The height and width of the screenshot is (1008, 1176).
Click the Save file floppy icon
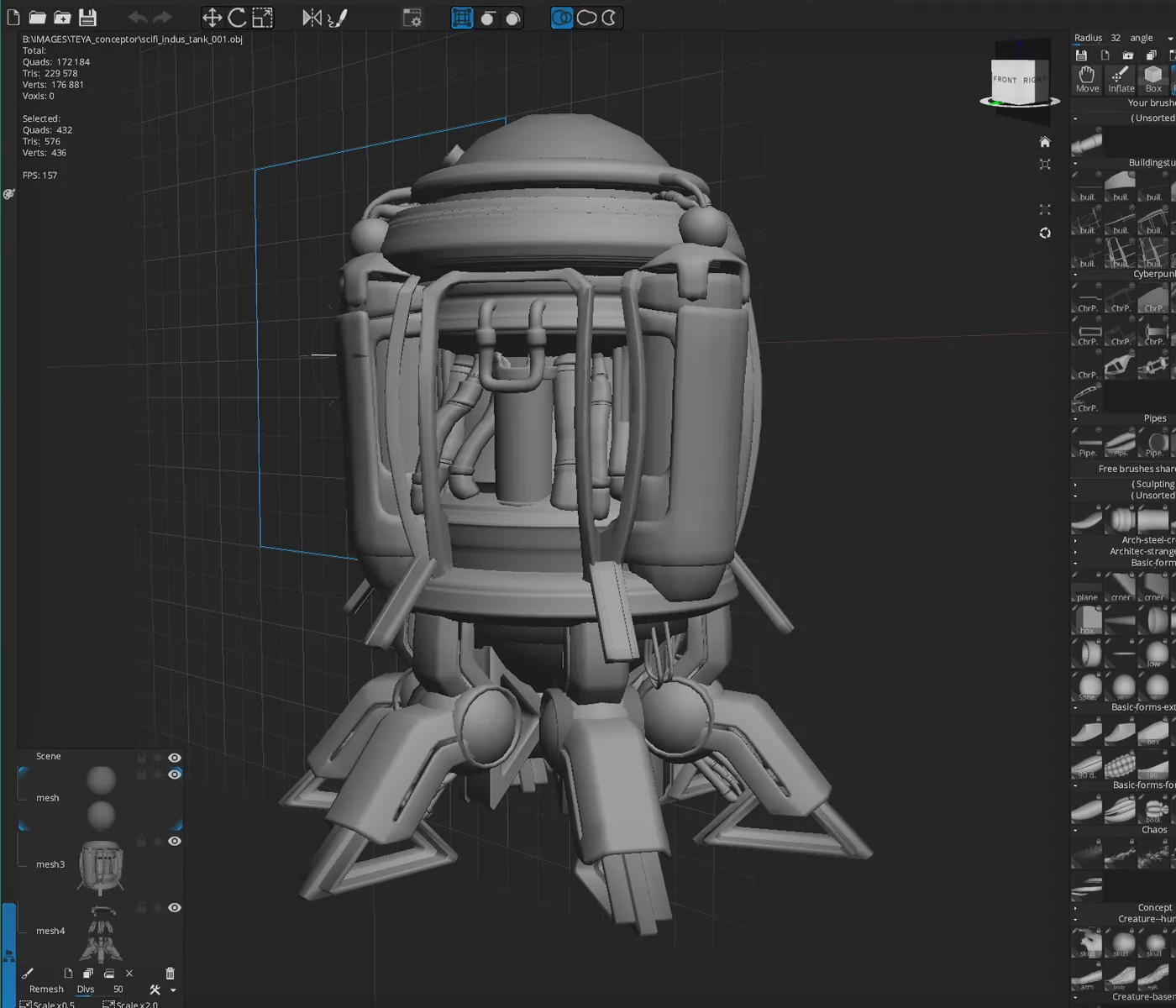point(87,18)
